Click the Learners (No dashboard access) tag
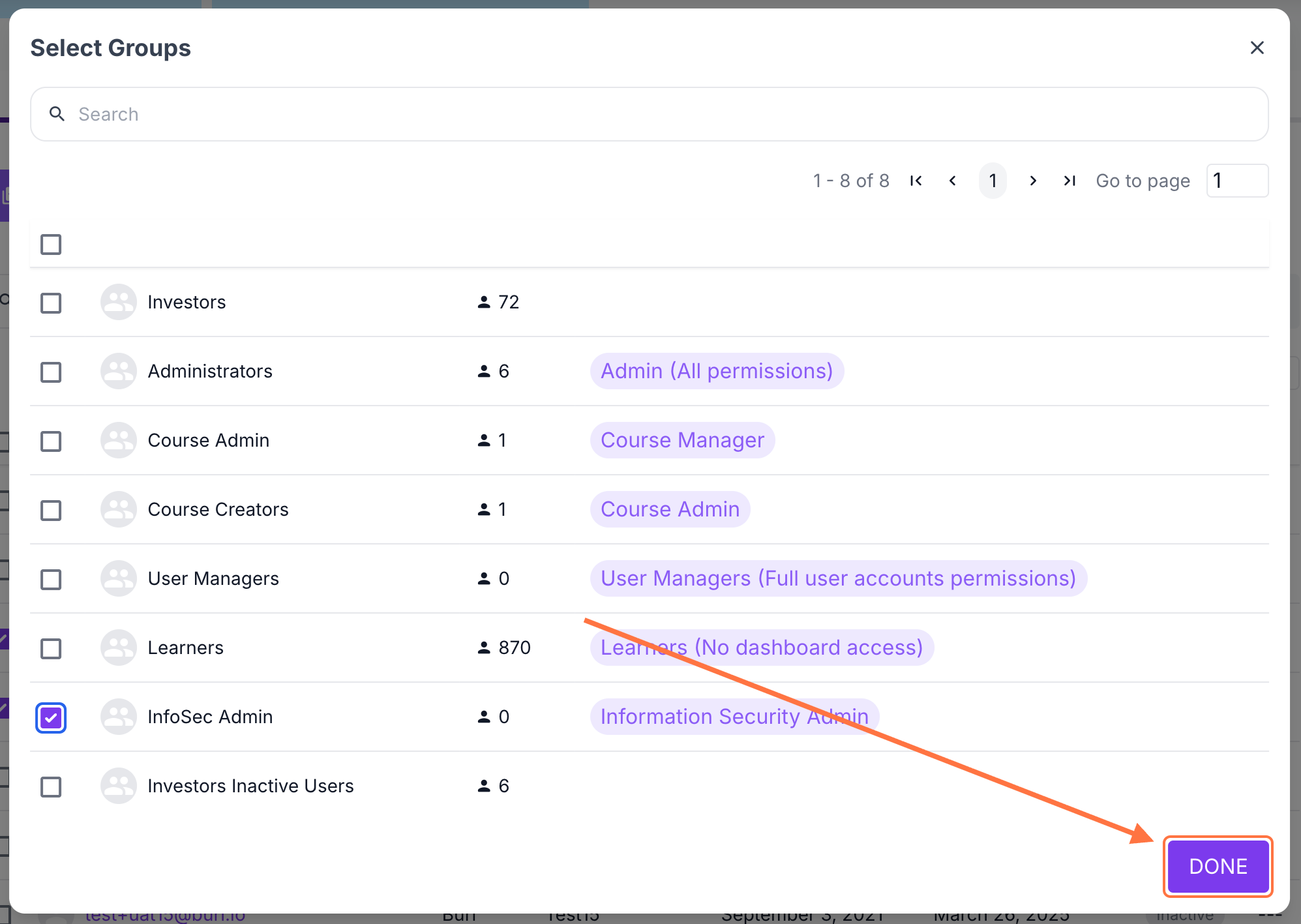 pyautogui.click(x=761, y=648)
